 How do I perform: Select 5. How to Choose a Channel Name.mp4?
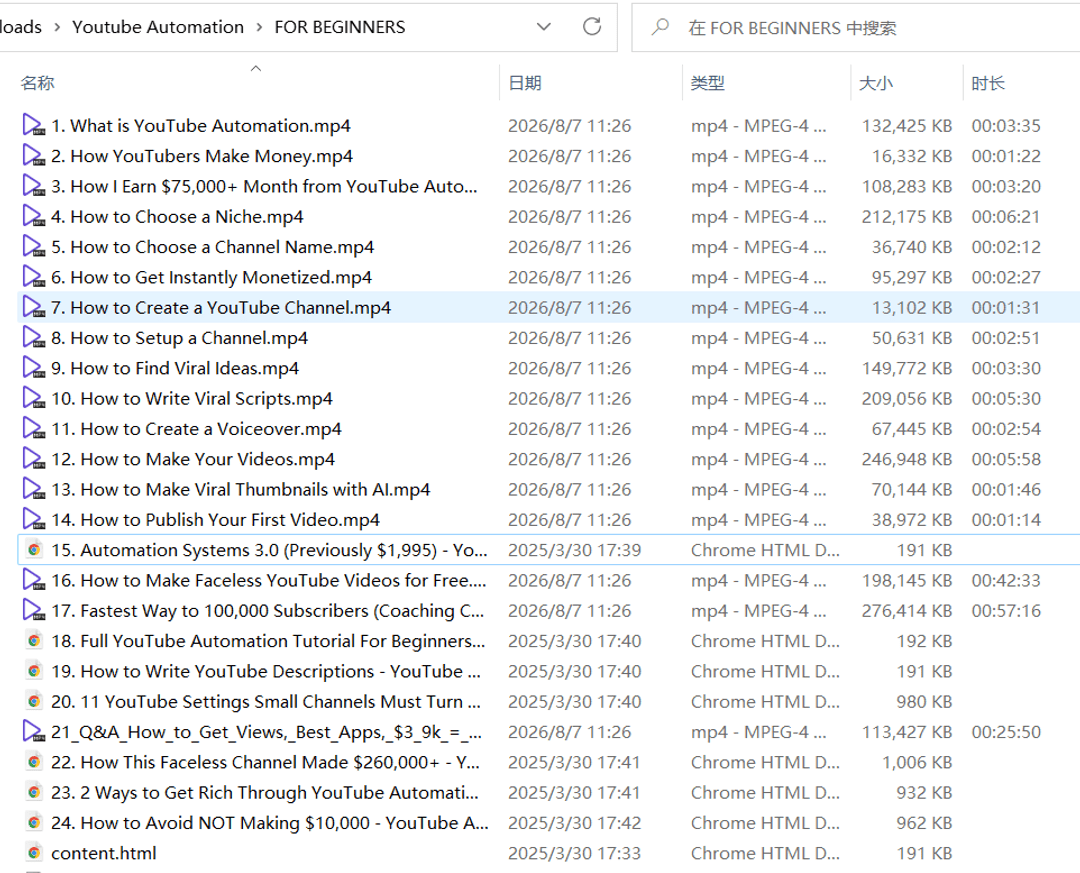213,247
